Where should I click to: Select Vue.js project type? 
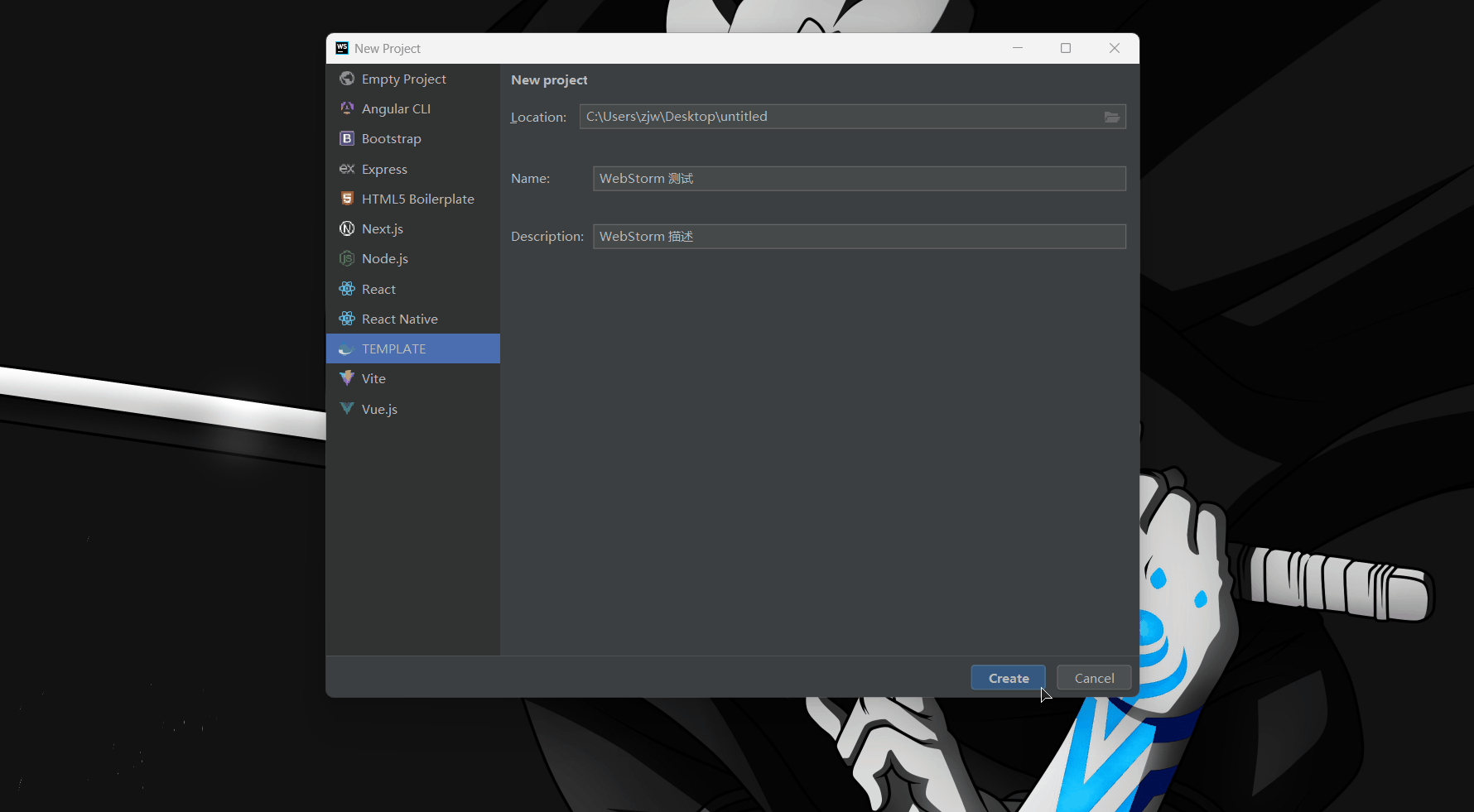point(413,409)
